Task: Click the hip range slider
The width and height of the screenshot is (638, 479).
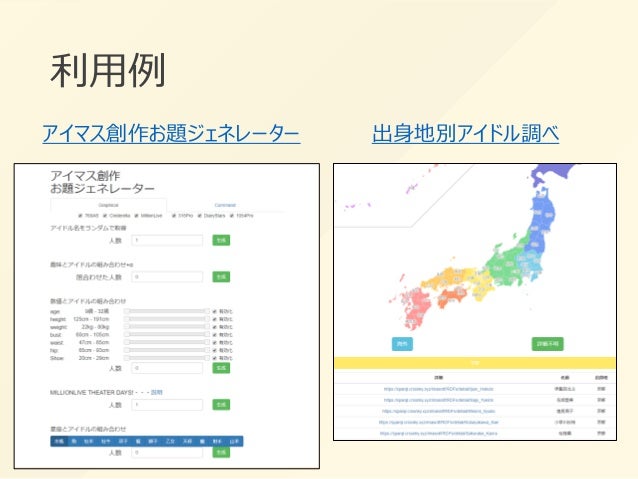Action: [167, 350]
